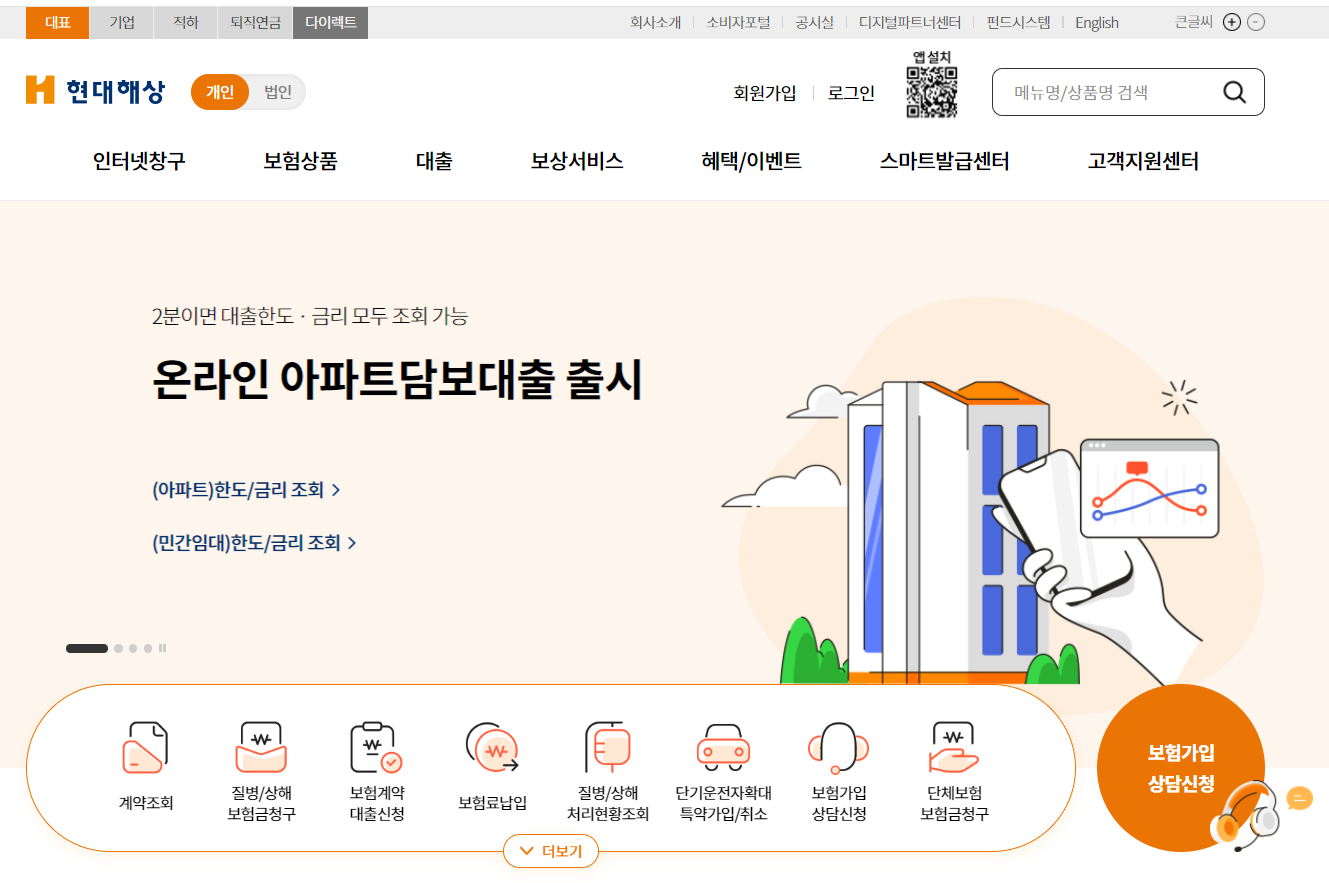This screenshot has width=1329, height=883.
Task: Switch account mode to 법인
Action: (x=276, y=91)
